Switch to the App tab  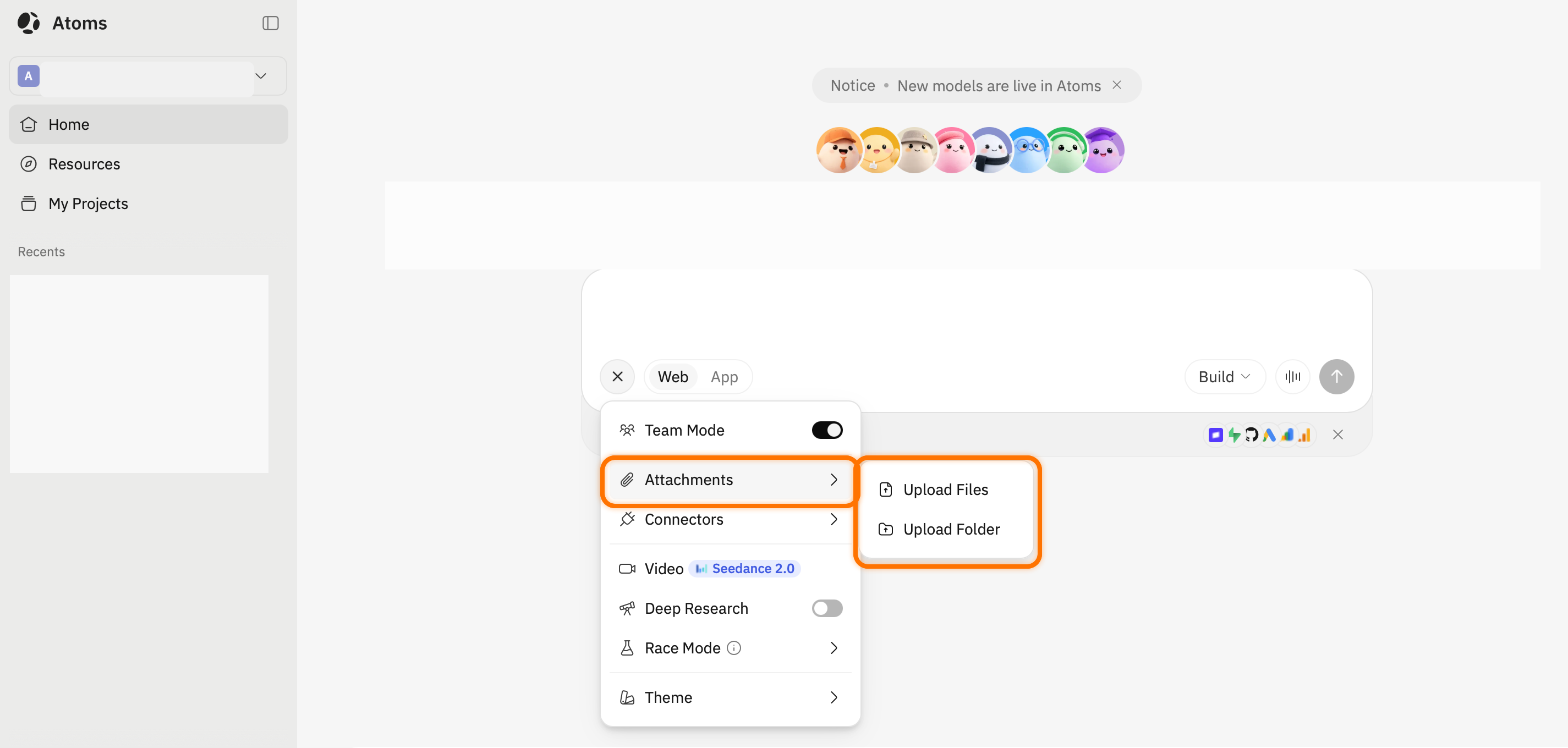(723, 377)
